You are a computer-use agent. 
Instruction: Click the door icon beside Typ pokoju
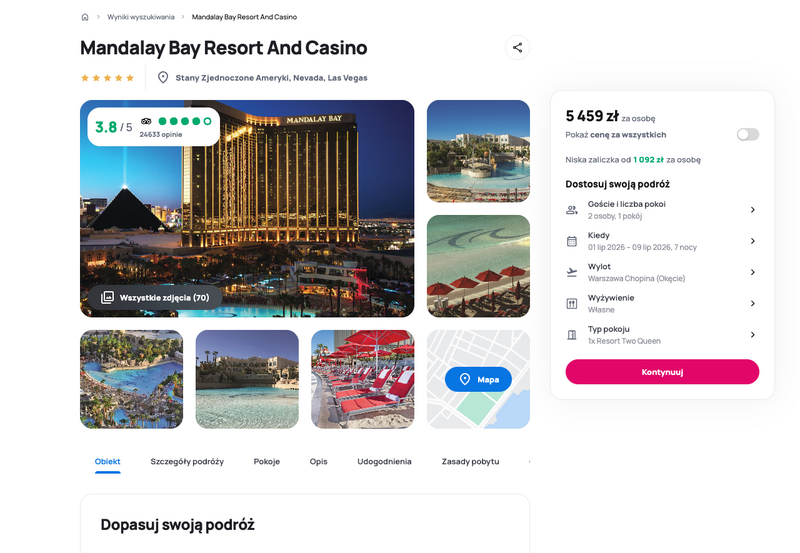[572, 335]
